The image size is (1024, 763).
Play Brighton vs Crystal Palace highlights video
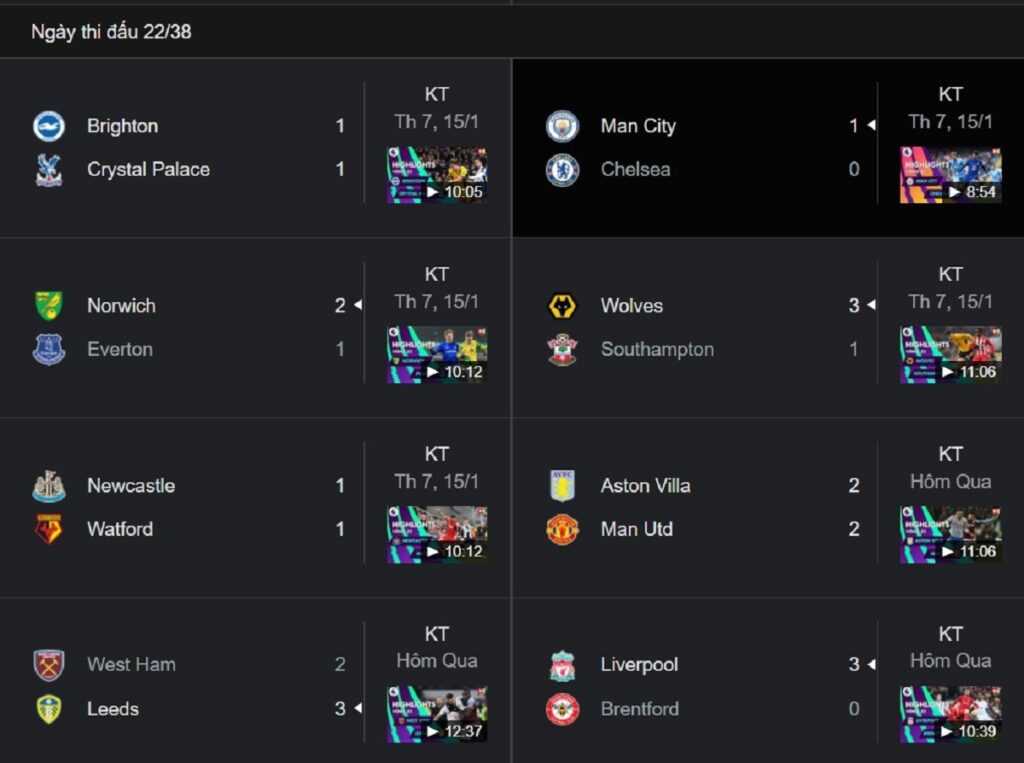(x=437, y=175)
